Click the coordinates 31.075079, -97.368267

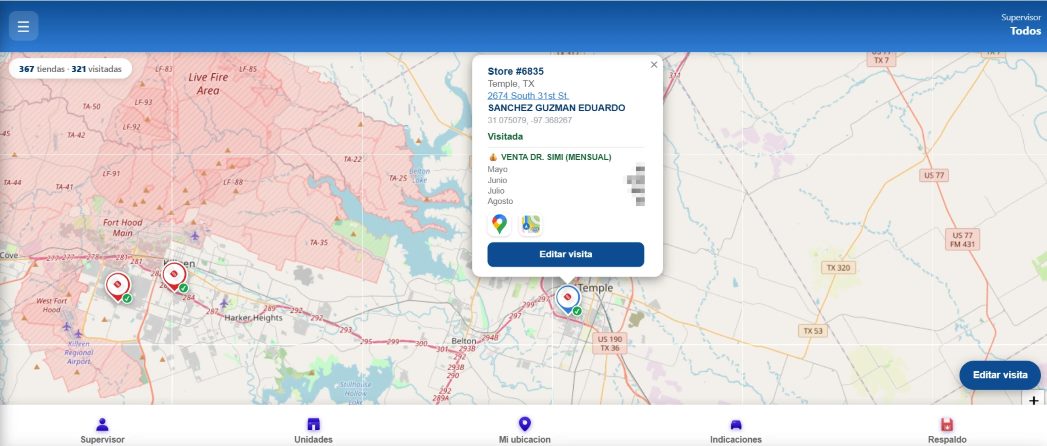pyautogui.click(x=530, y=120)
